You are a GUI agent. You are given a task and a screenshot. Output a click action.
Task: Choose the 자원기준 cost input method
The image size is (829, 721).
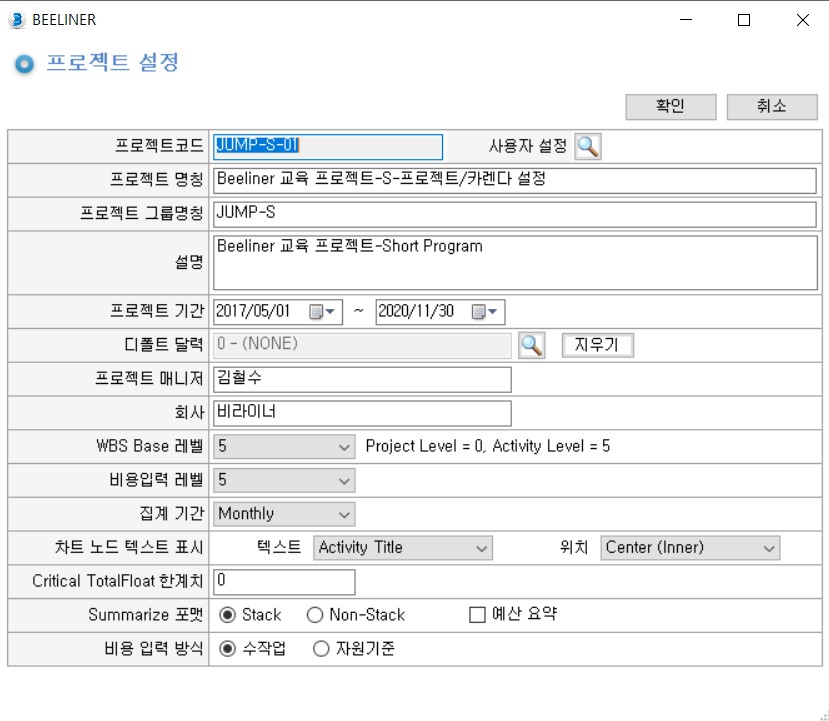(x=321, y=649)
